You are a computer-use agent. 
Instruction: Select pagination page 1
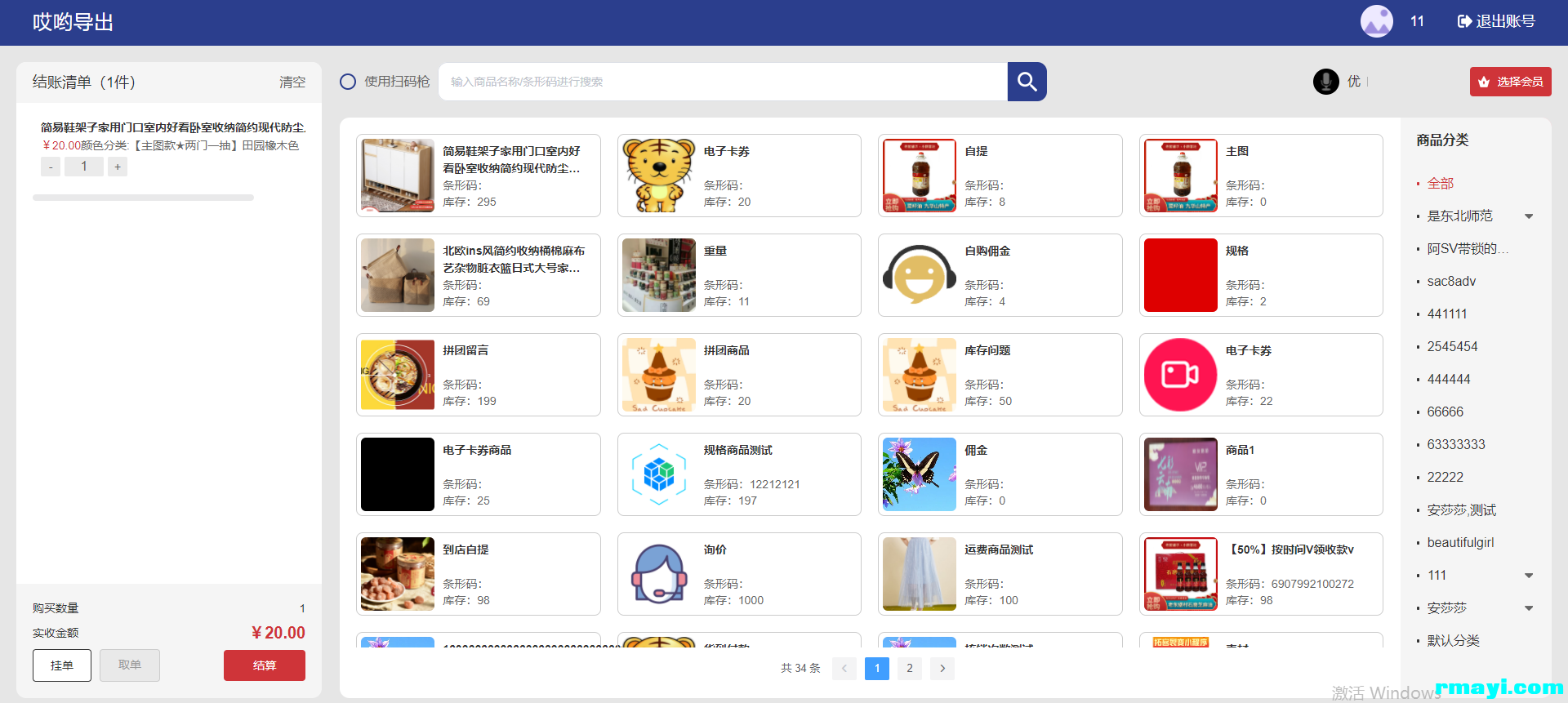pyautogui.click(x=877, y=668)
